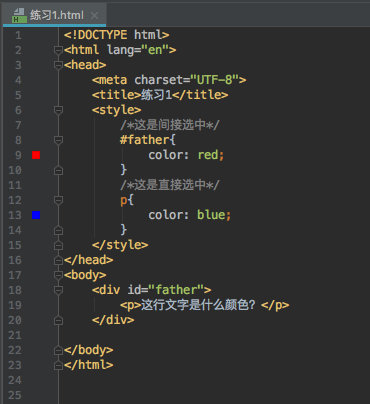Click line number 25 in the gutter

pyautogui.click(x=15, y=395)
